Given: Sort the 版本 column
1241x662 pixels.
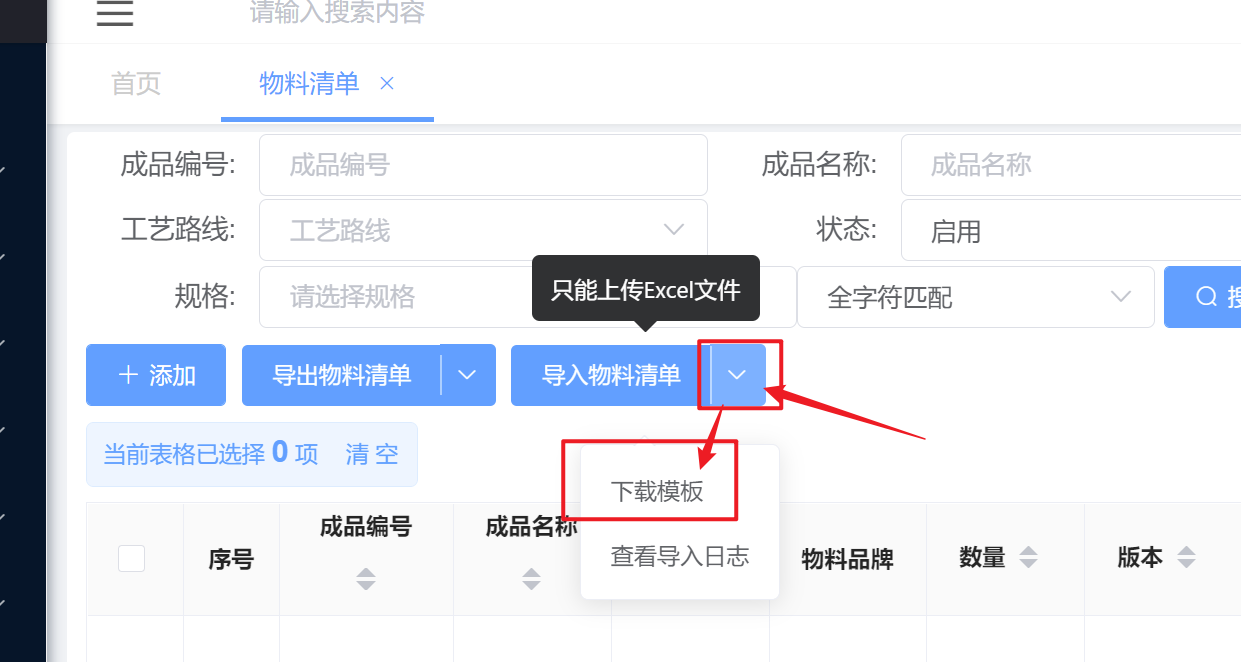Looking at the screenshot, I should pyautogui.click(x=1186, y=558).
